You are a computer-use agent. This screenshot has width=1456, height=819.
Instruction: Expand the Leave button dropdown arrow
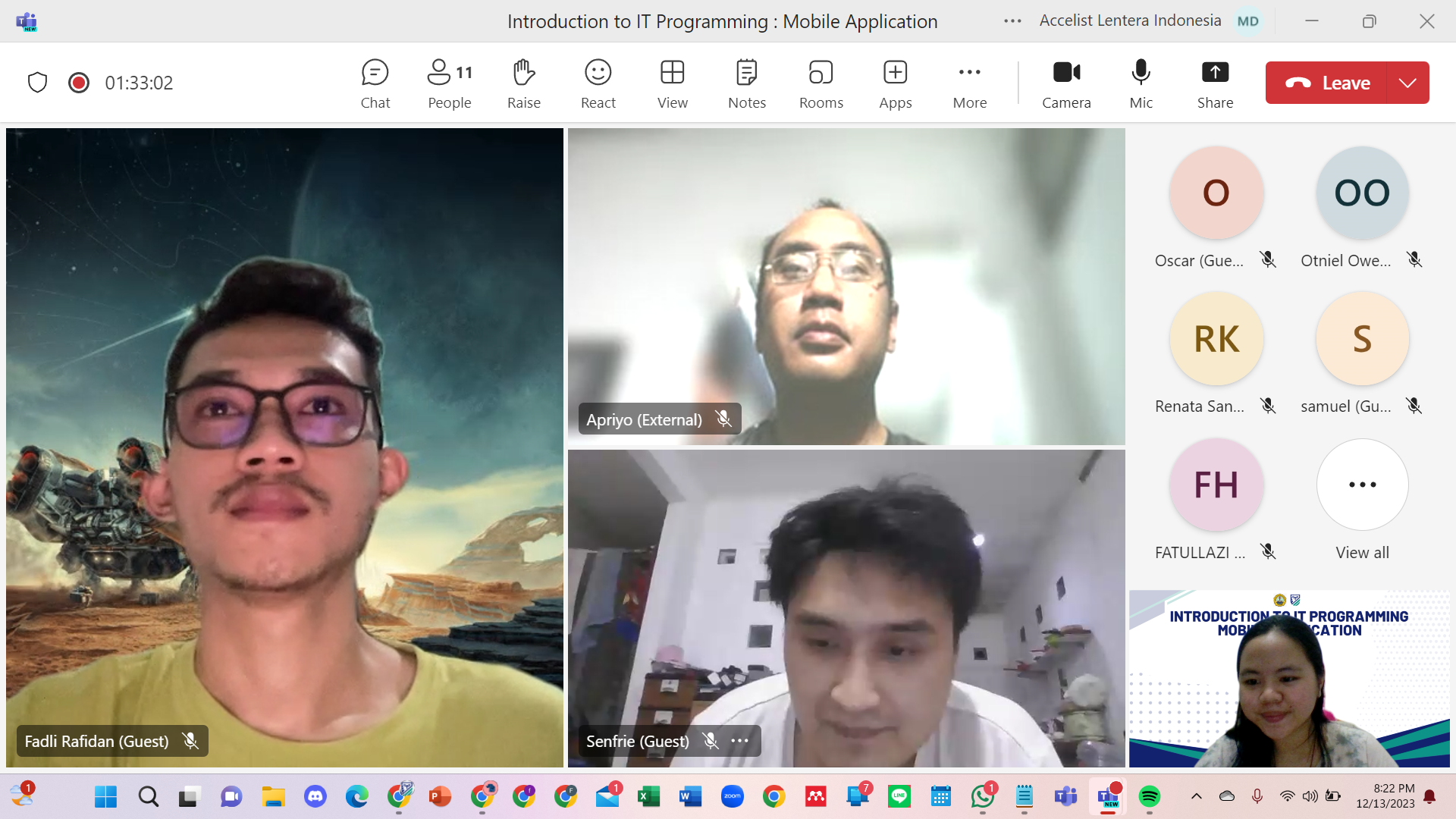[1407, 83]
